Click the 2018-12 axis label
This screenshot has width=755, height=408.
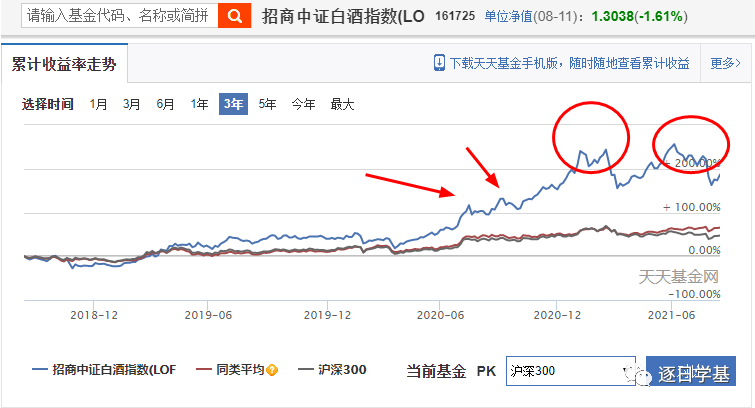[x=94, y=315]
